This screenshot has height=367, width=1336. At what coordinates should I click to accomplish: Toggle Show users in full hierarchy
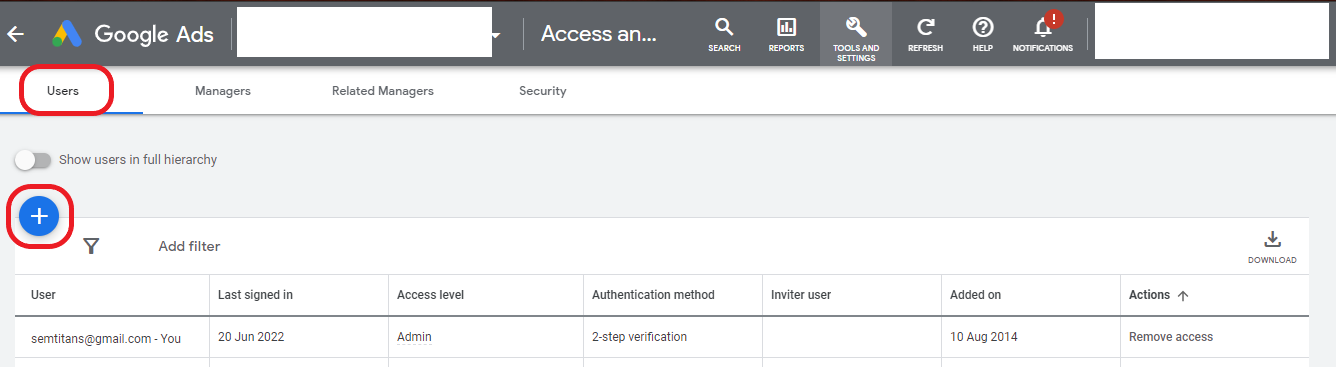point(32,160)
